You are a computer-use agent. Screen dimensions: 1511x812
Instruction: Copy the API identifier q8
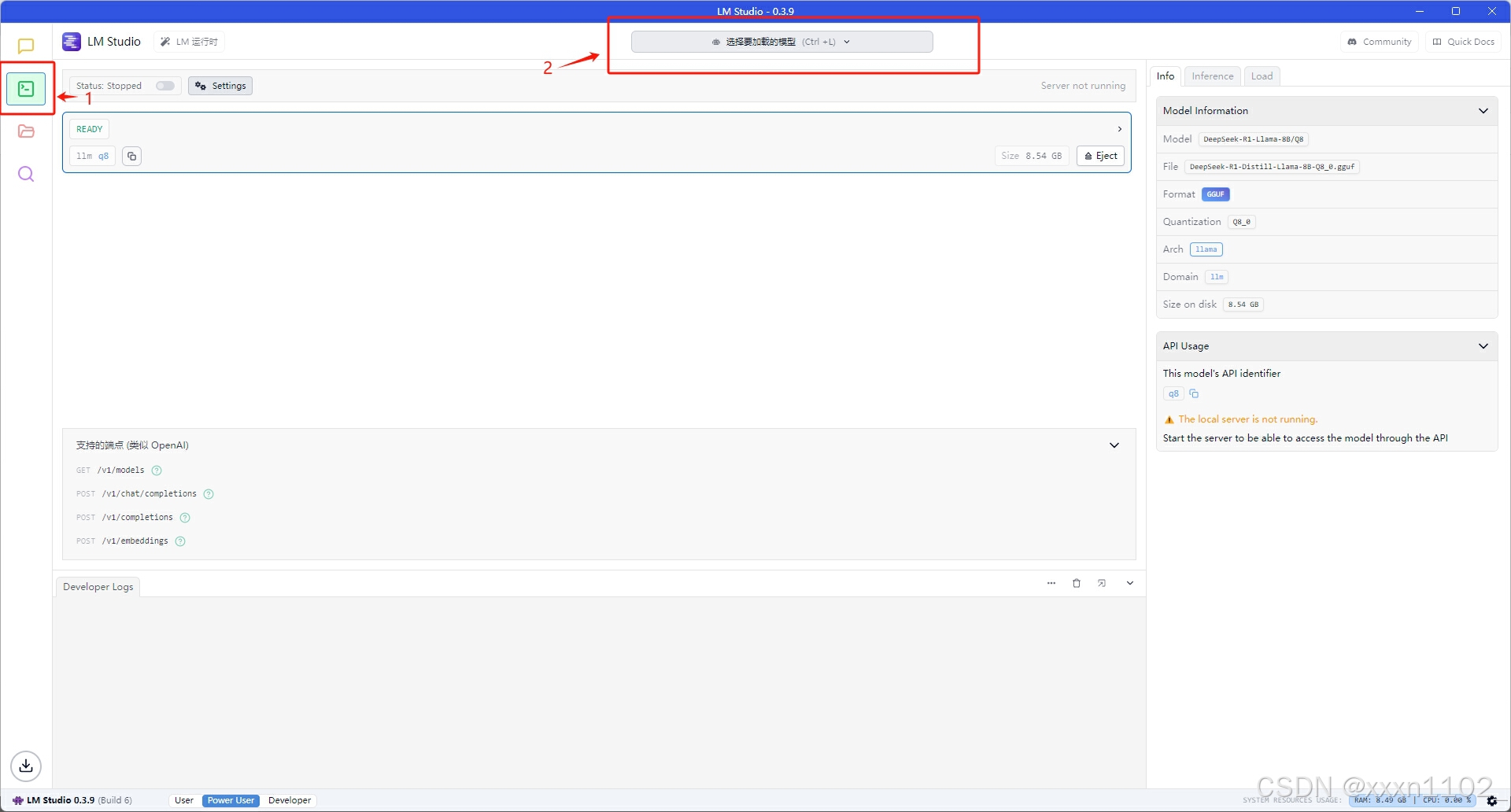coord(1194,393)
